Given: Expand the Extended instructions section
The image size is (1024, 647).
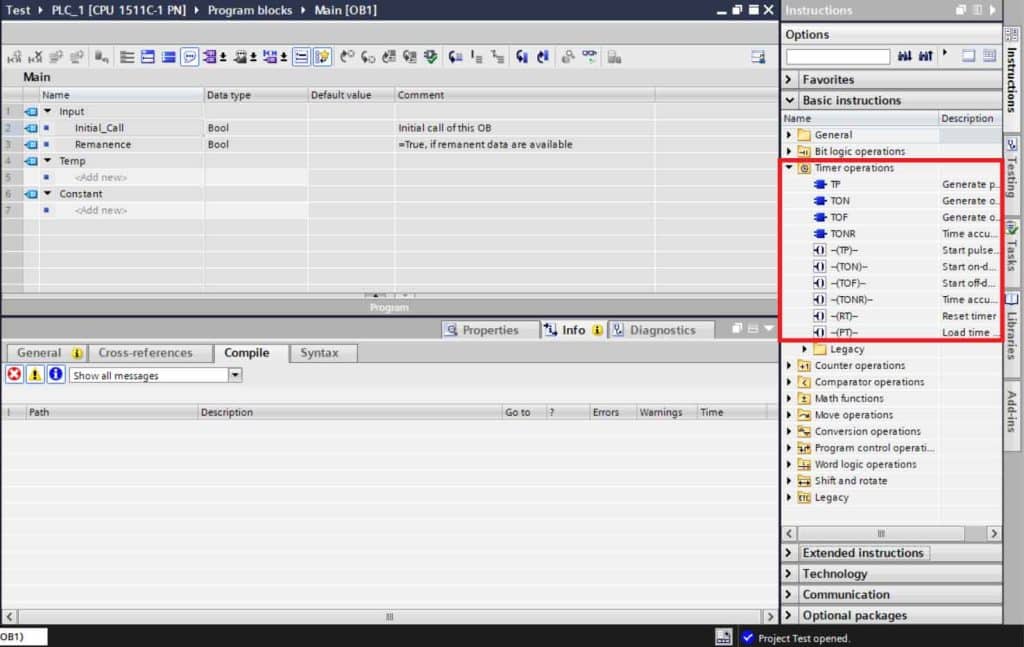Looking at the screenshot, I should click(x=789, y=553).
